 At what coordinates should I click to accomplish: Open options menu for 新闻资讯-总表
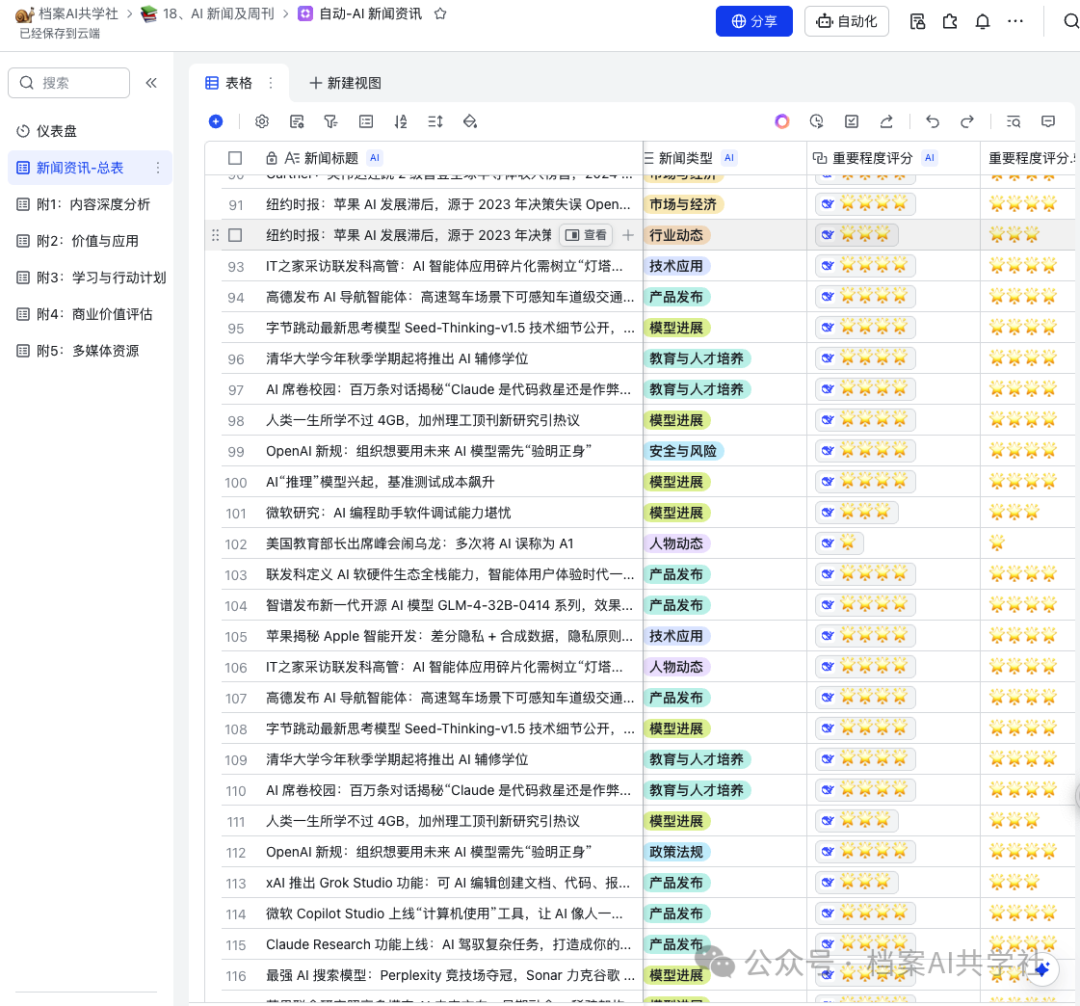click(x=158, y=168)
